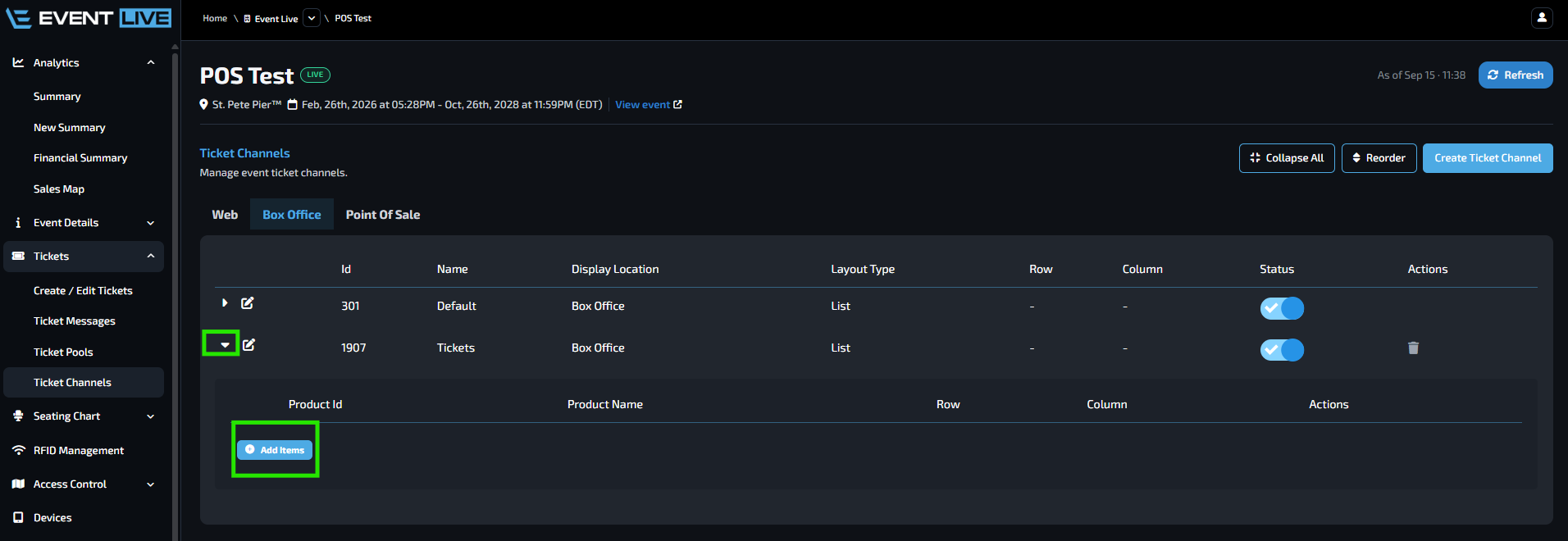Click the Collapse All button
This screenshot has height=541, width=1568.
pyautogui.click(x=1287, y=158)
